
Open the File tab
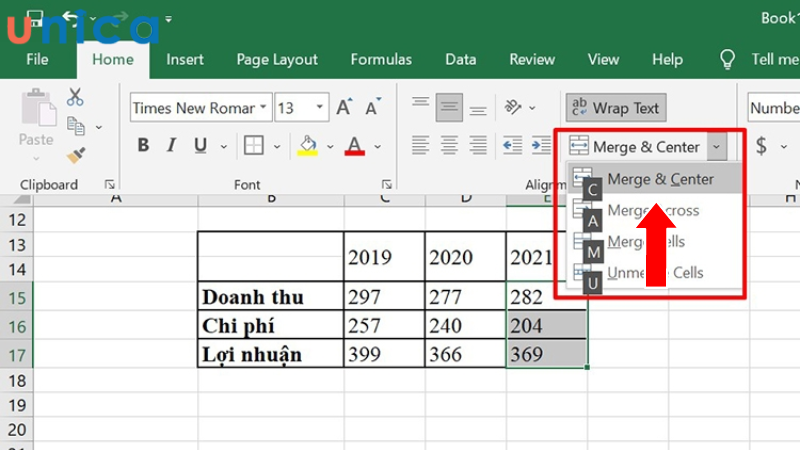[x=37, y=60]
